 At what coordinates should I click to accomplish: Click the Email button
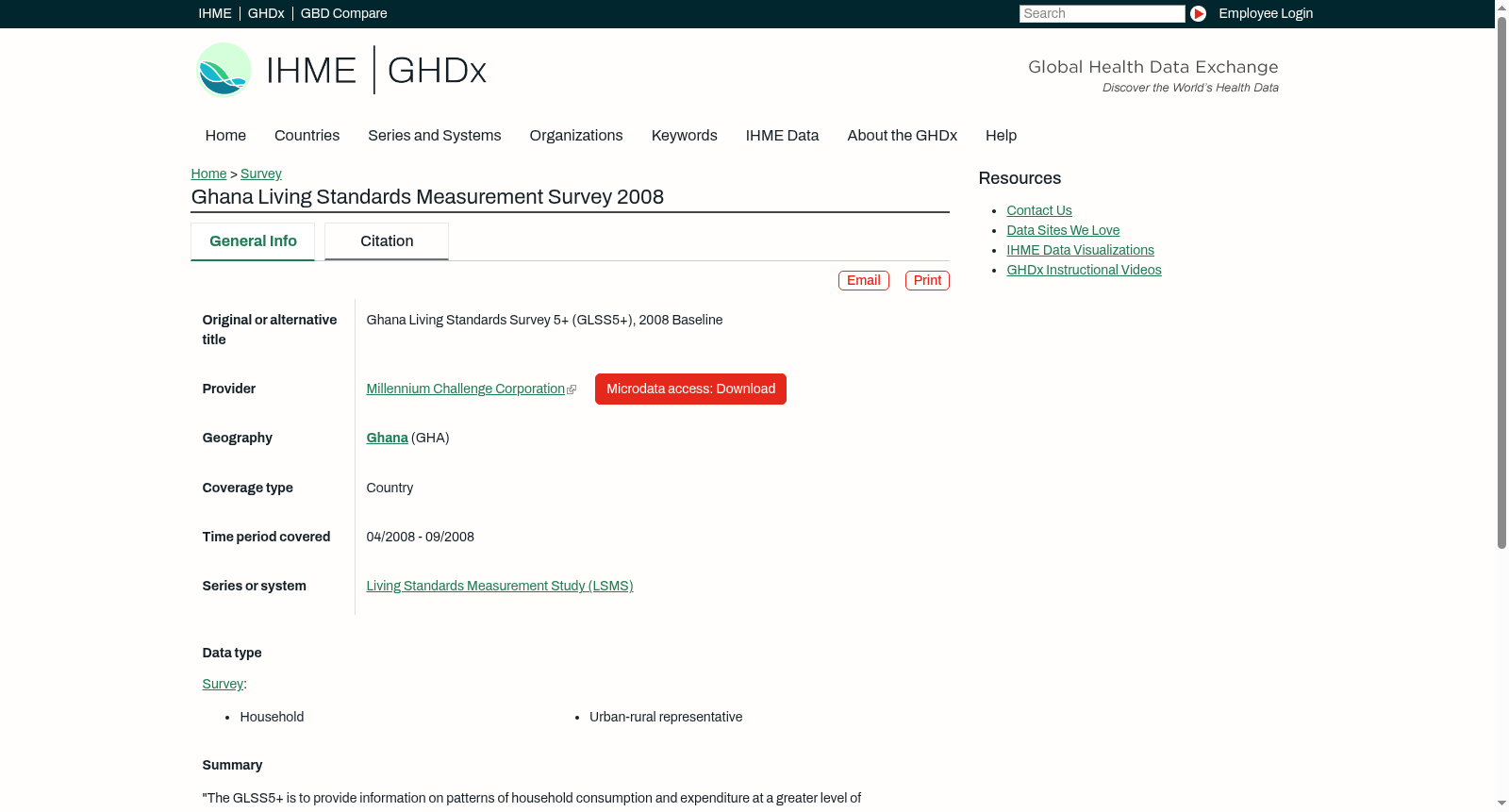pyautogui.click(x=864, y=280)
